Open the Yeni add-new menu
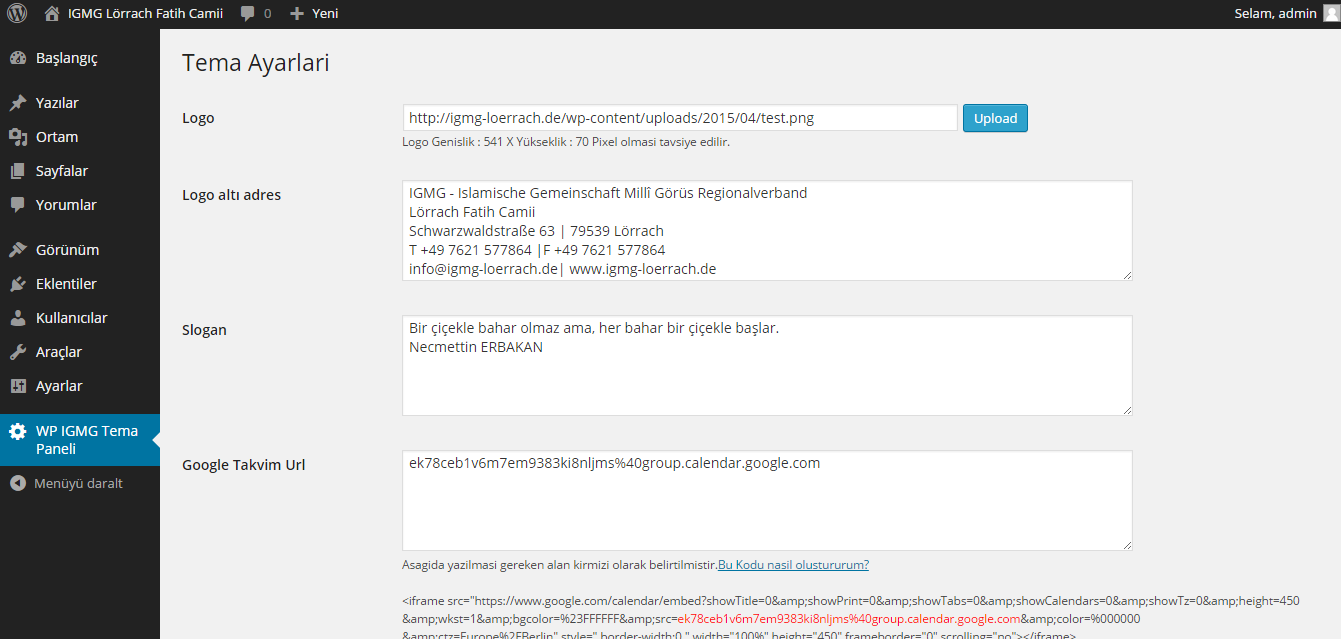 coord(314,14)
